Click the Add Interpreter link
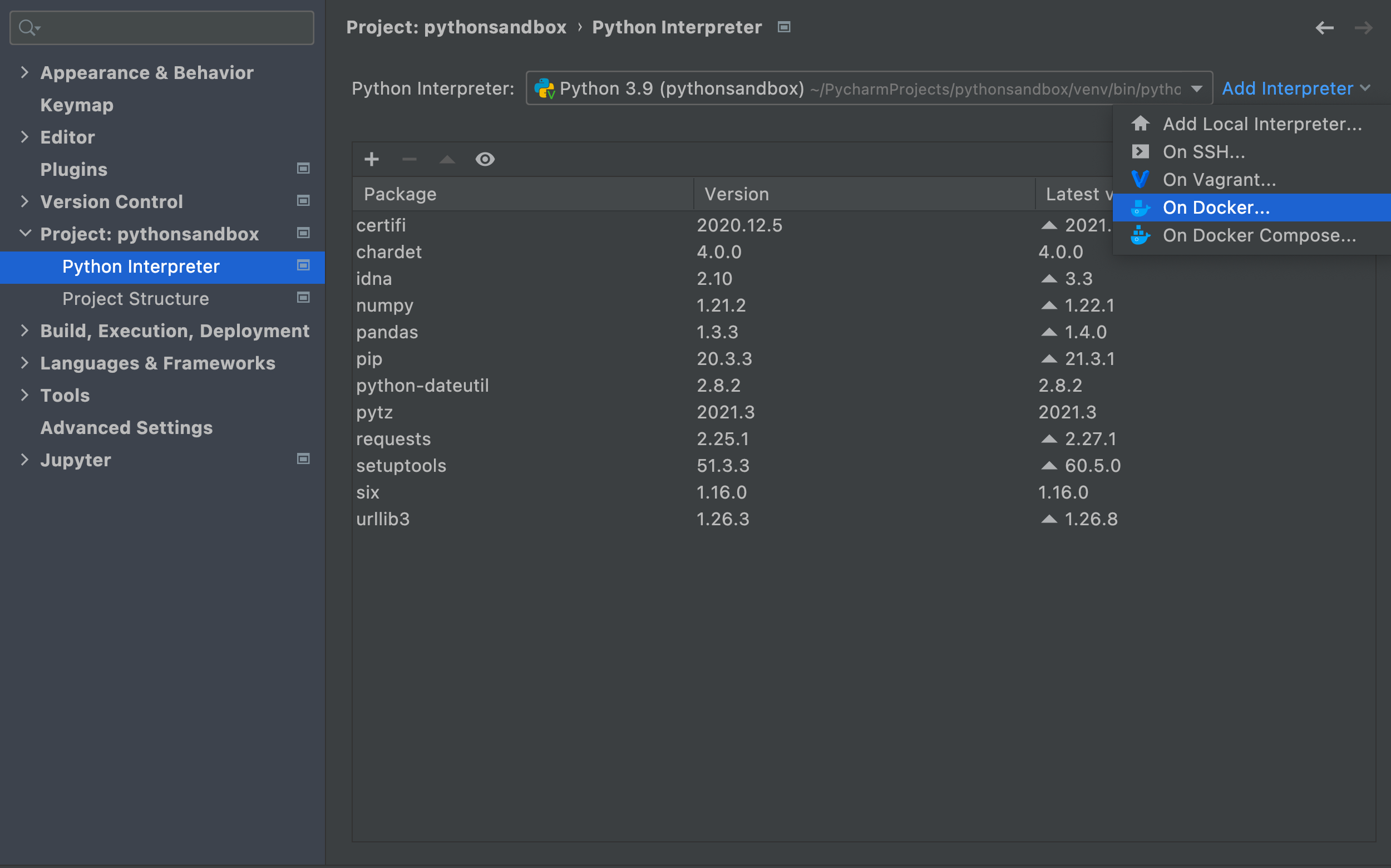This screenshot has width=1391, height=868. click(x=1296, y=88)
